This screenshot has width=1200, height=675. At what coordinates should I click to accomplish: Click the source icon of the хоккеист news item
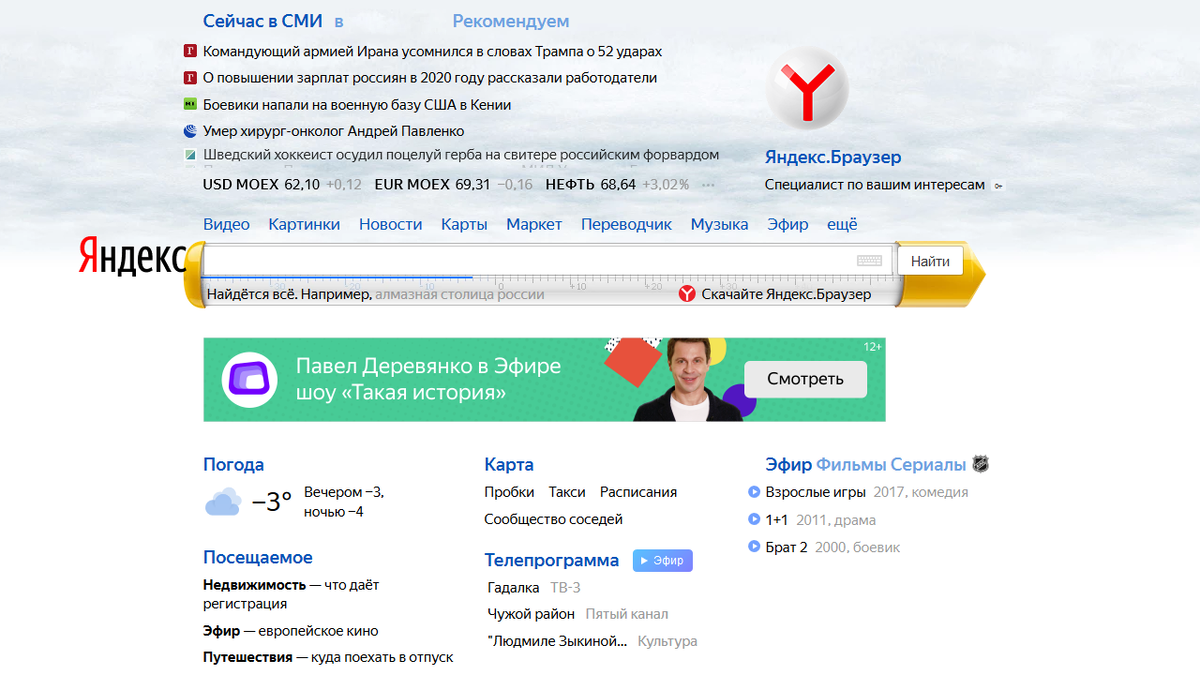pyautogui.click(x=190, y=155)
